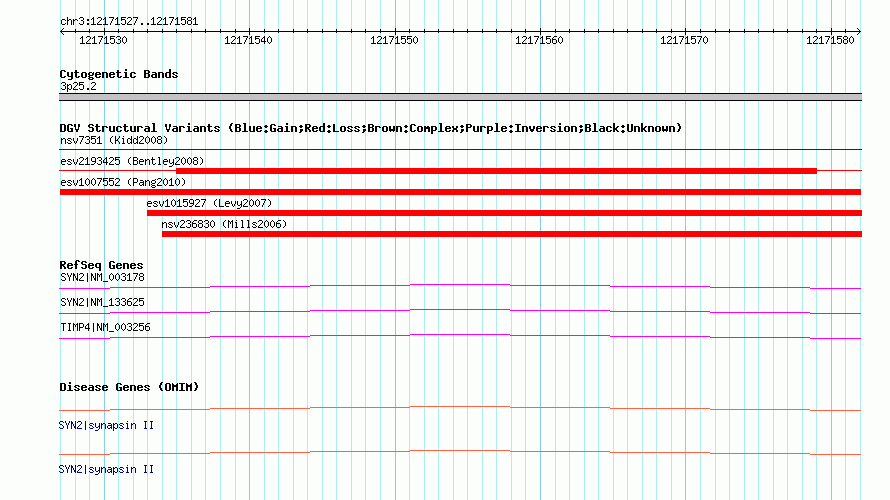Select the Cytogenetic Bands track title
890x500 pixels.
coord(119,74)
